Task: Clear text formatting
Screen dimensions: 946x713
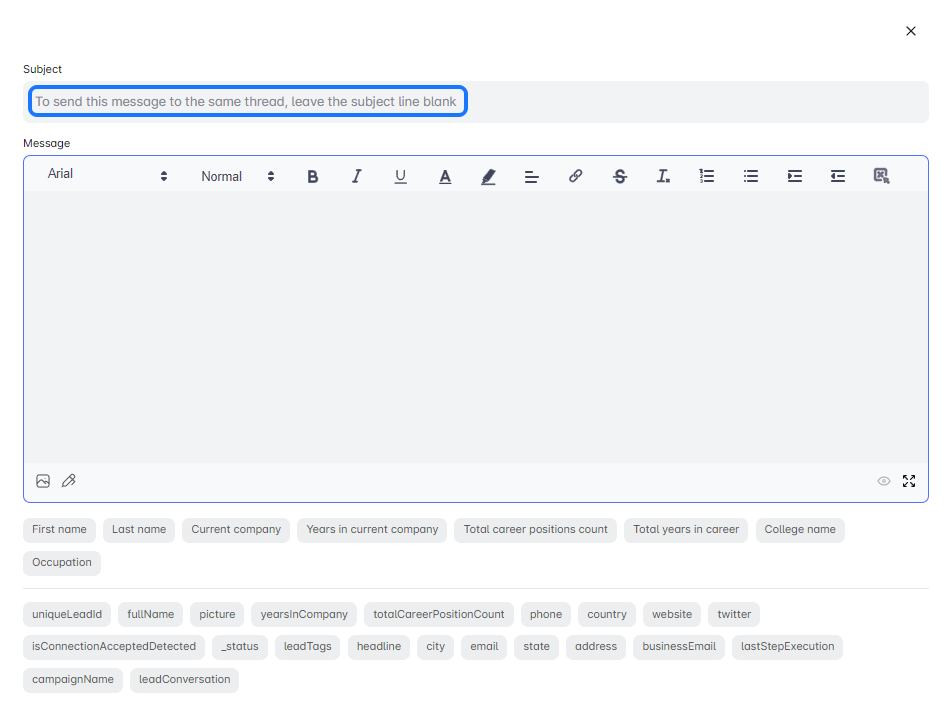Action: [x=663, y=176]
